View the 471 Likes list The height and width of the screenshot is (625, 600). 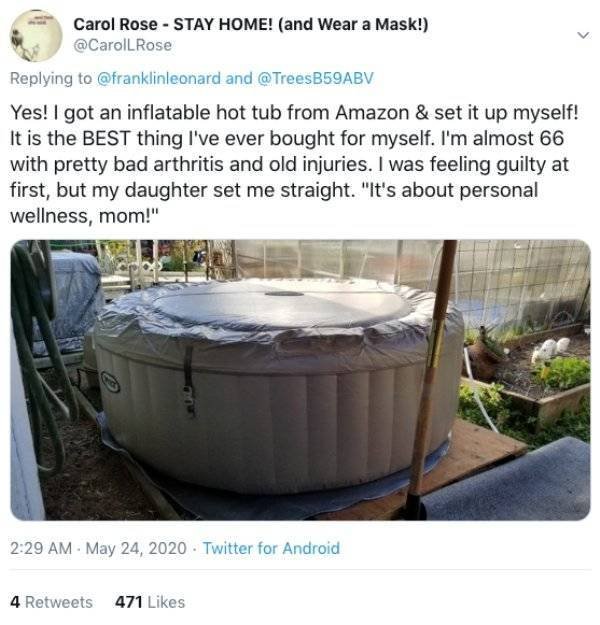pyautogui.click(x=150, y=601)
